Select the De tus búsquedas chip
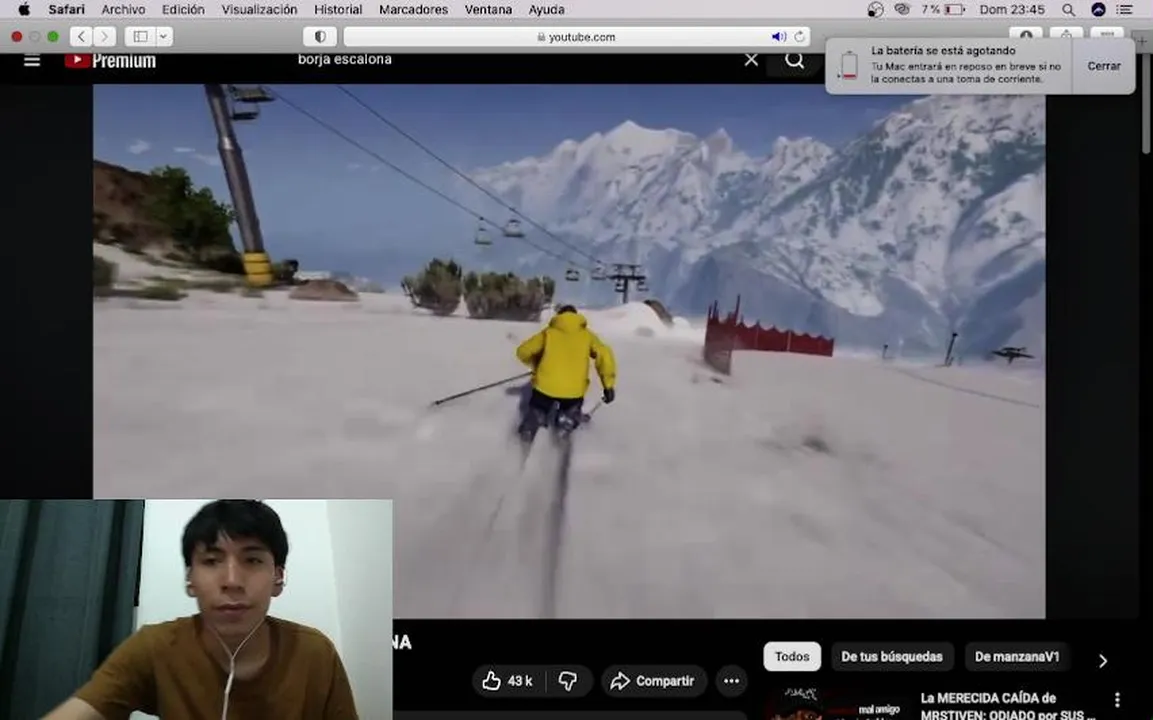The image size is (1153, 720). pos(892,657)
